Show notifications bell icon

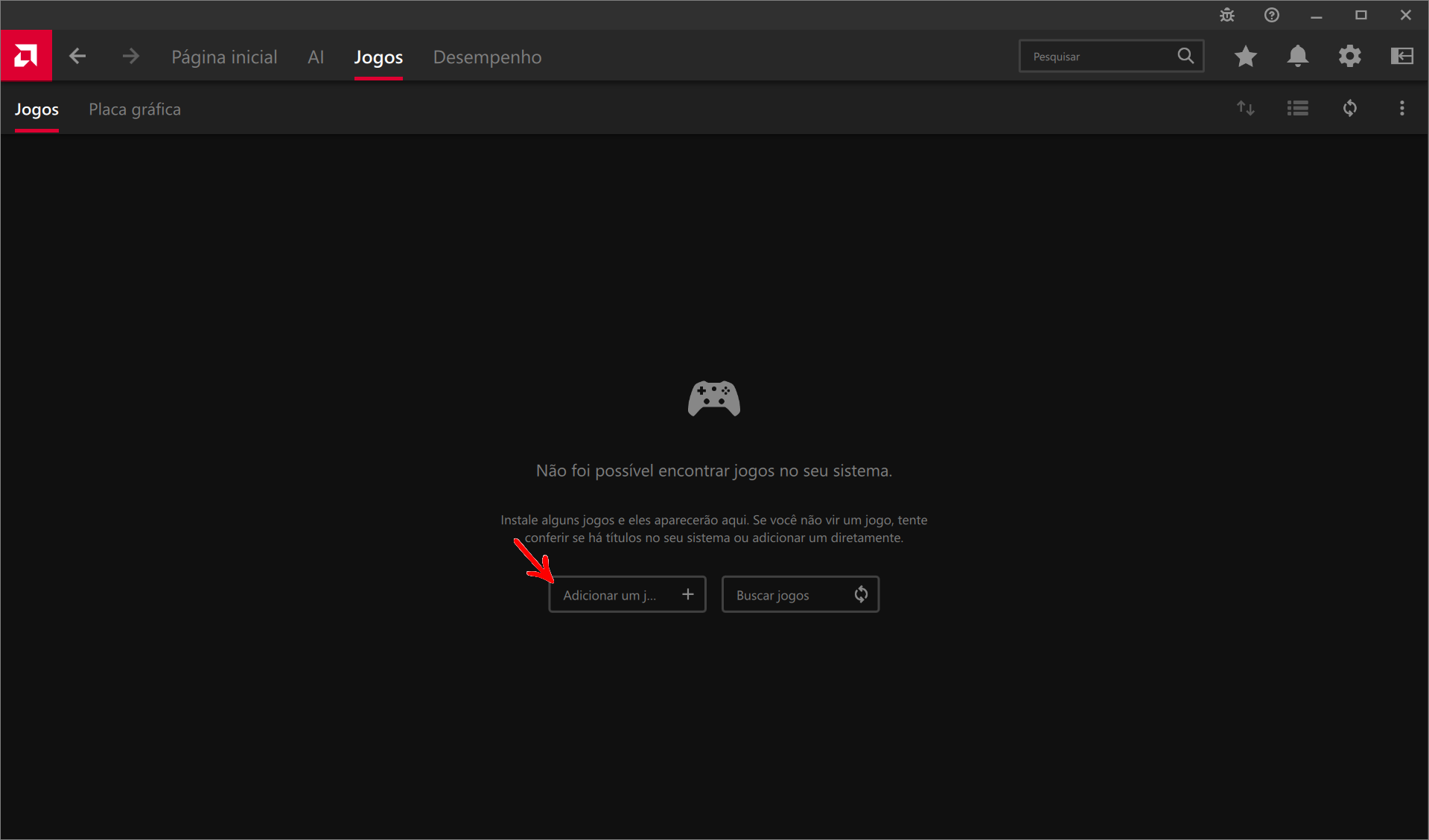[1298, 56]
